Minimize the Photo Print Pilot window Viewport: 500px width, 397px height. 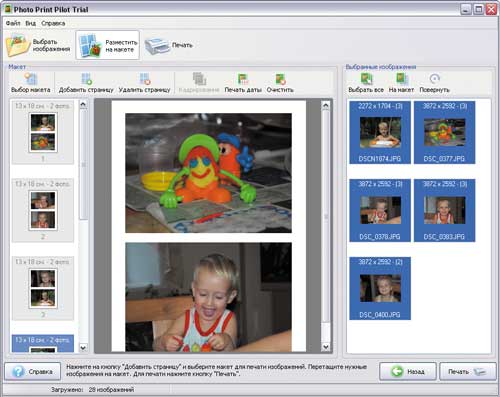tap(466, 9)
